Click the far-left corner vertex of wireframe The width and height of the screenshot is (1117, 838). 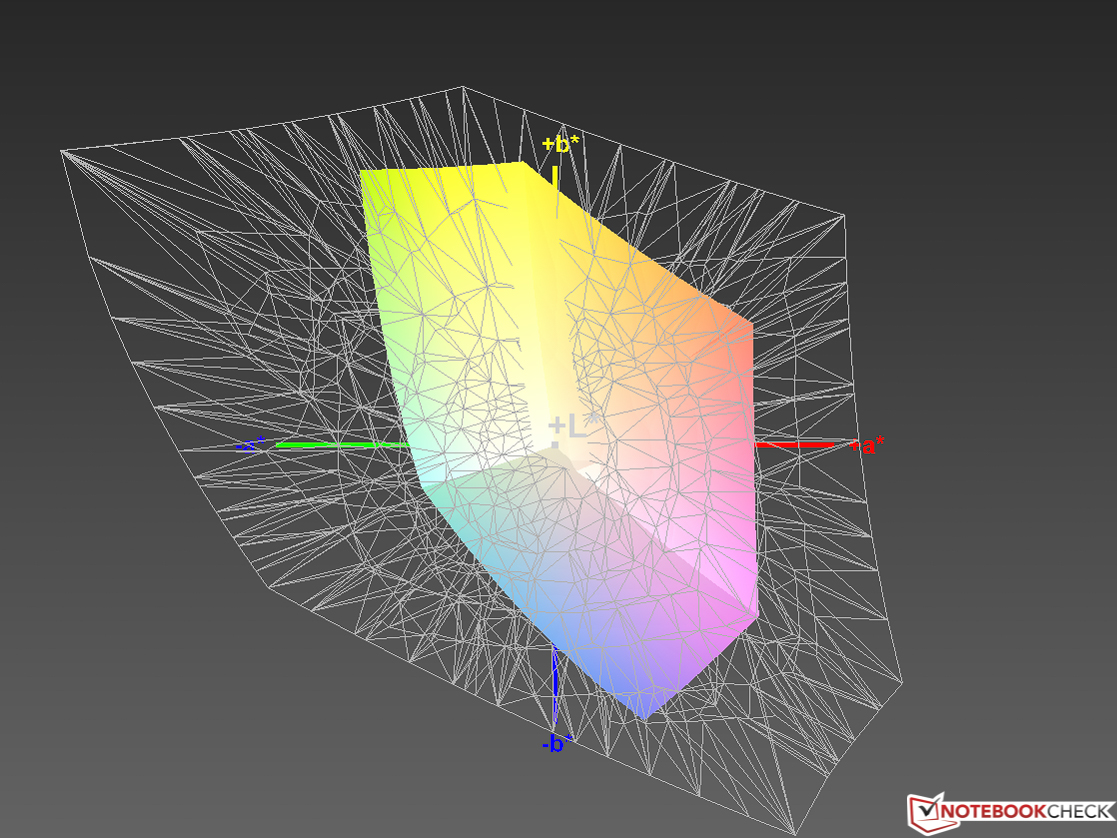pos(62,151)
